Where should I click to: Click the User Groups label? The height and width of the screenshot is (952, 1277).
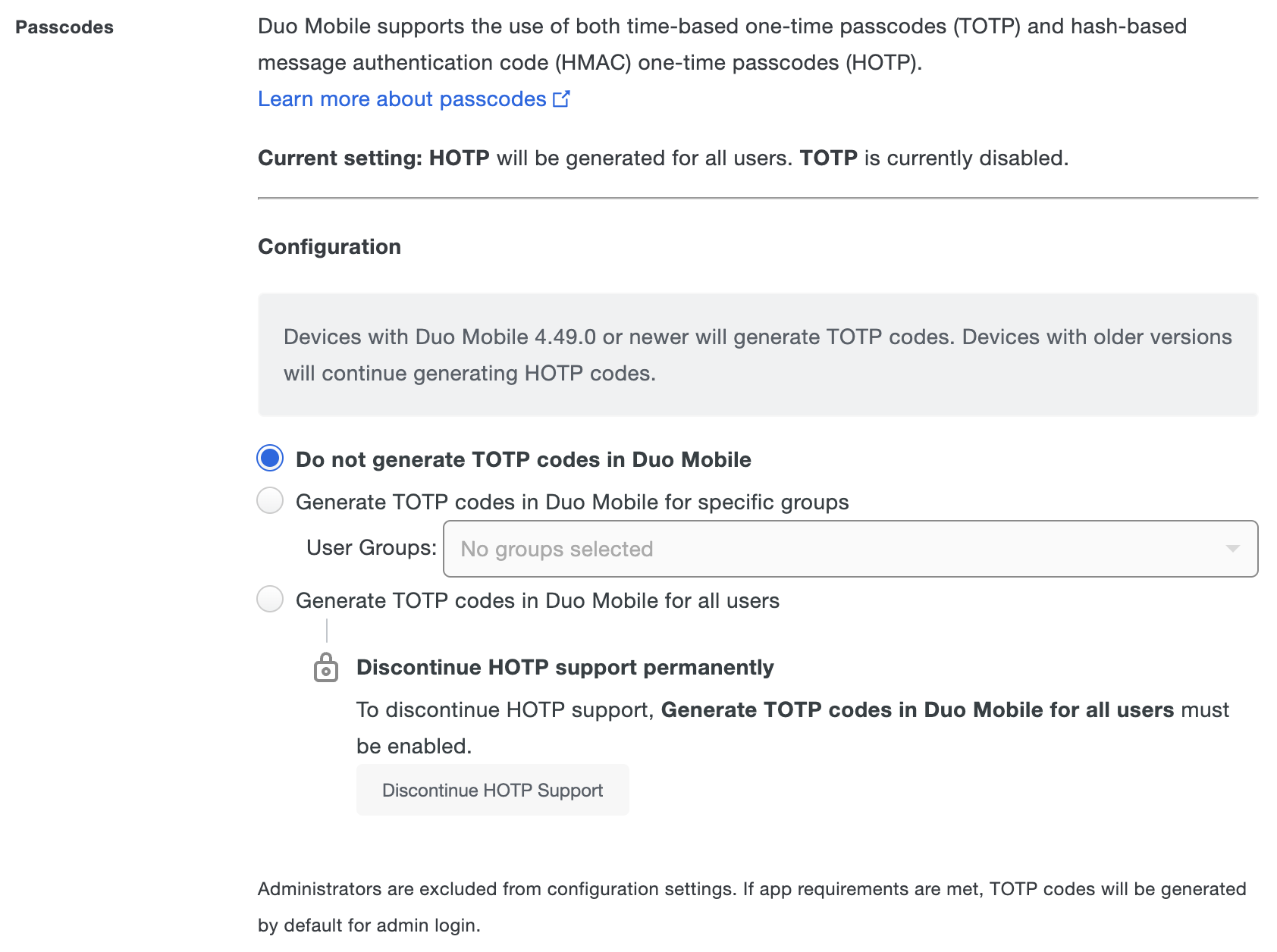coord(371,547)
